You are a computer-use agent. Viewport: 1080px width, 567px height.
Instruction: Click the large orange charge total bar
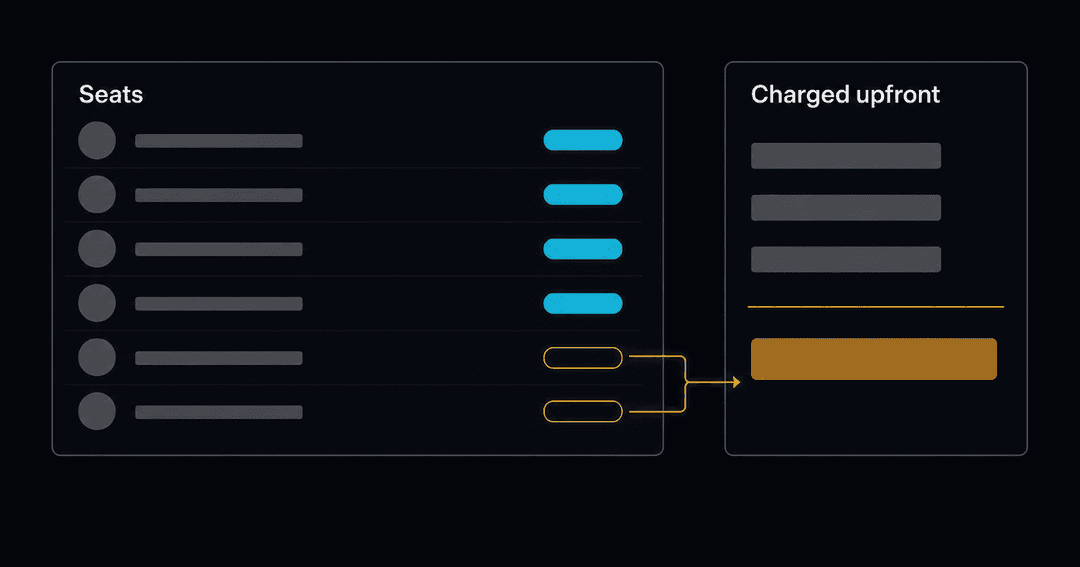(873, 359)
